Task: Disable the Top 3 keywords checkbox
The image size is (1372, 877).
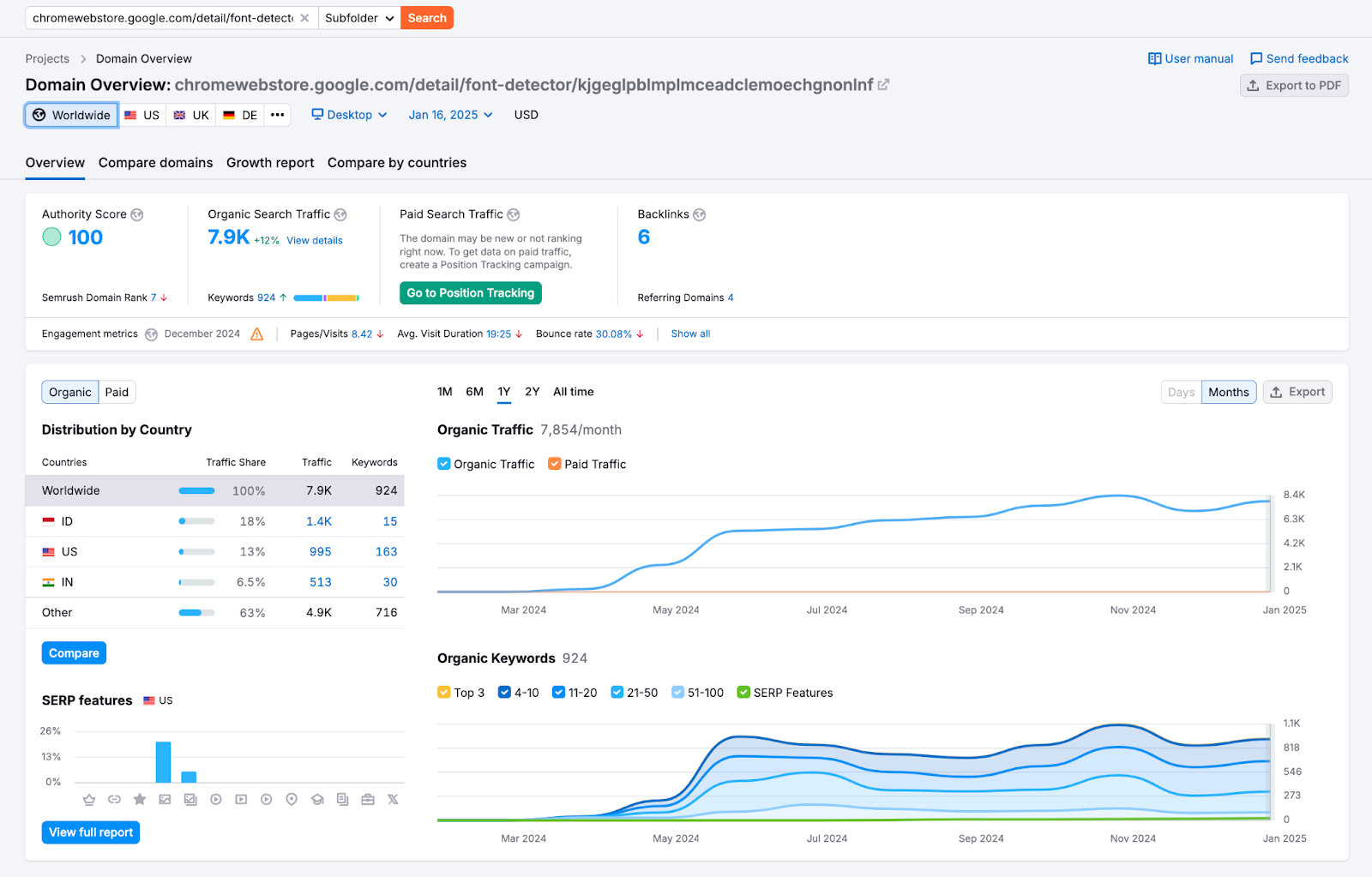Action: pos(444,693)
